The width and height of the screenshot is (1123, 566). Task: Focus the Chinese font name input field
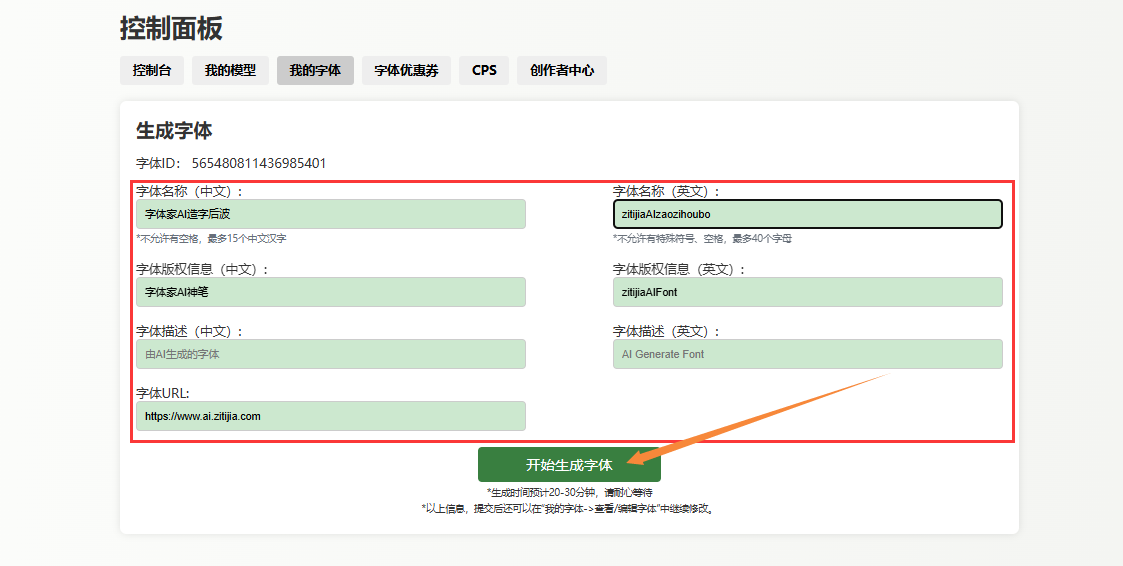click(x=330, y=214)
